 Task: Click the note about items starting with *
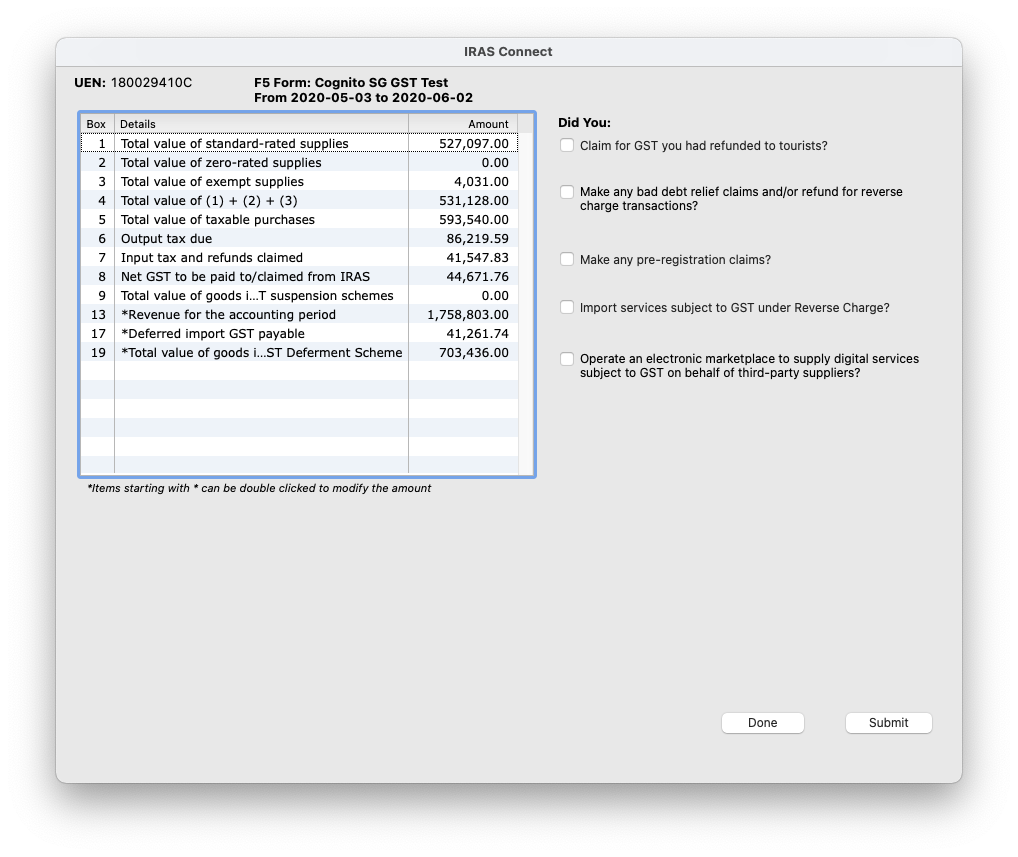[259, 488]
